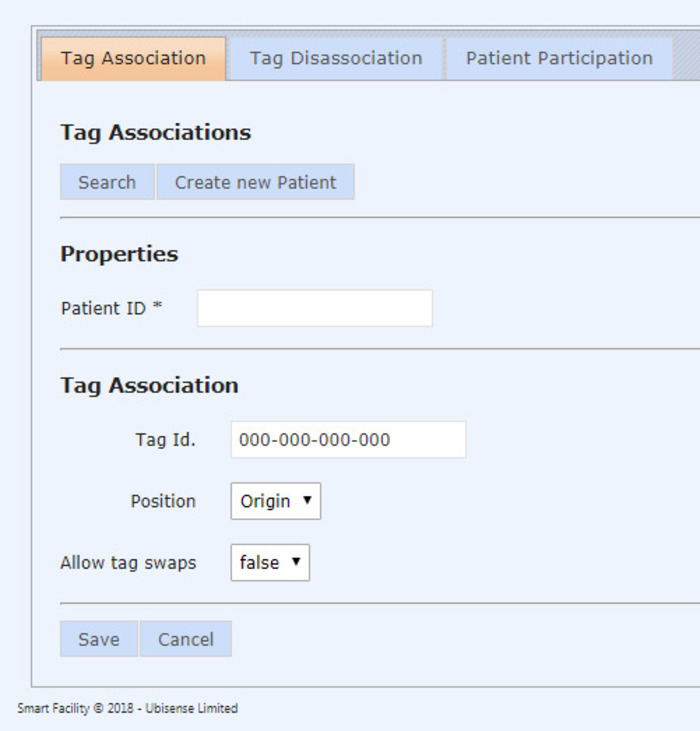Switch to the Tag Association tab

133,58
